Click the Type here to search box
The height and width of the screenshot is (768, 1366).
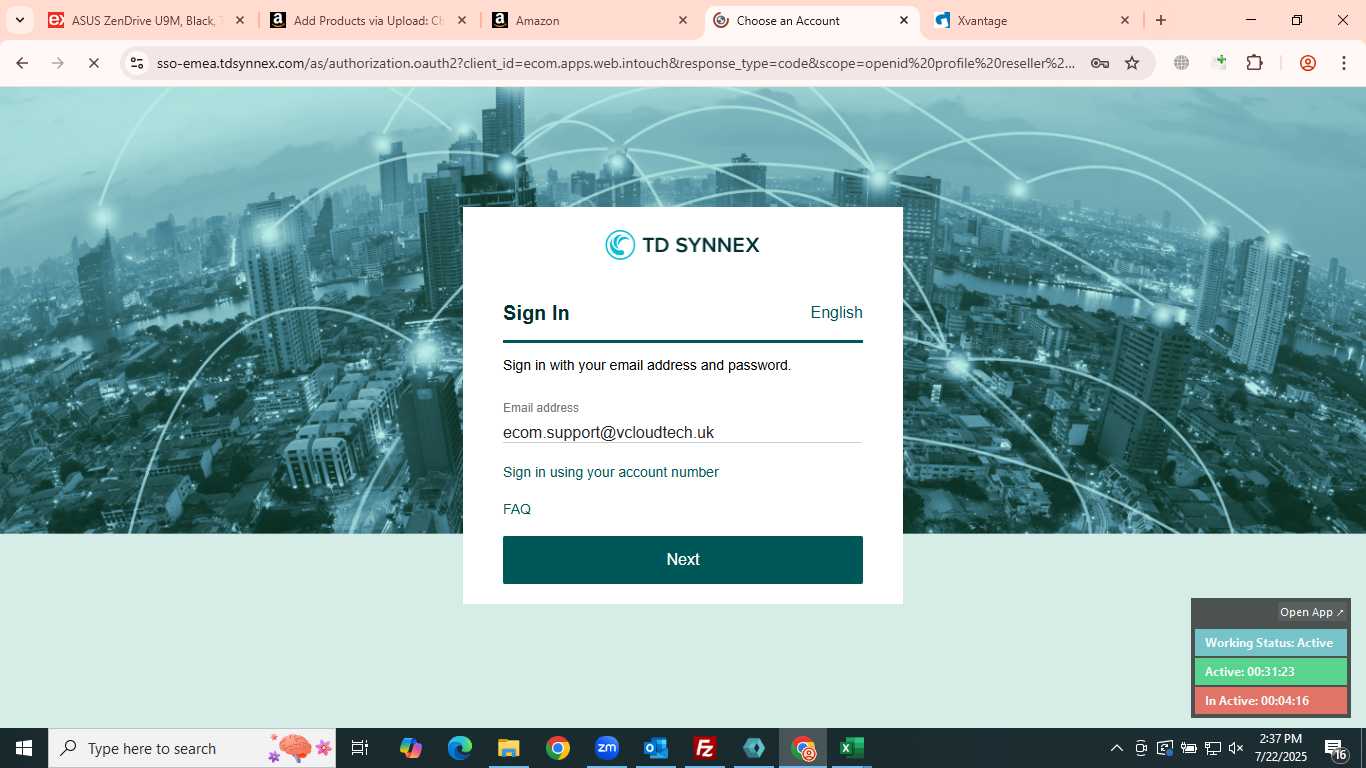click(x=194, y=748)
